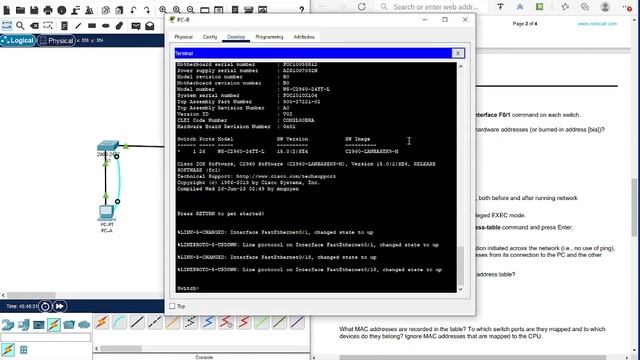Viewport: 640px width, 360px height.
Task: Click the terminal vertical scrollbar thumb
Action: coord(460,266)
